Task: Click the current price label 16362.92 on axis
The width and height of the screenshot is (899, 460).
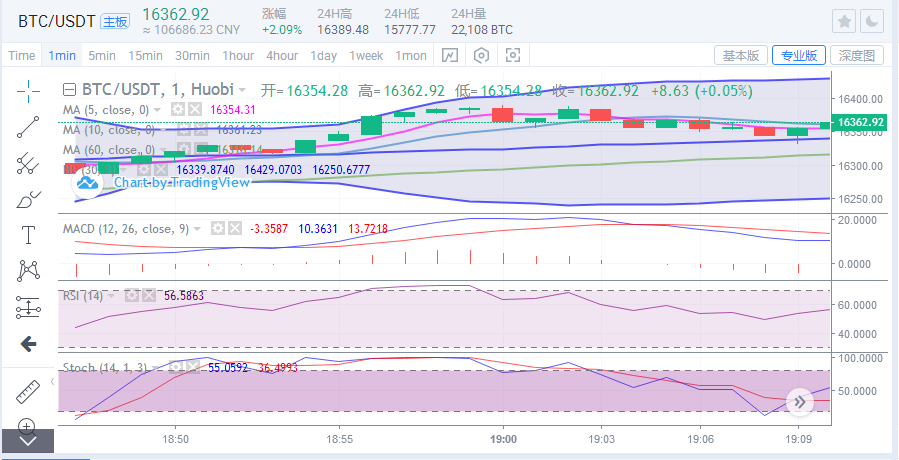Action: [x=858, y=122]
